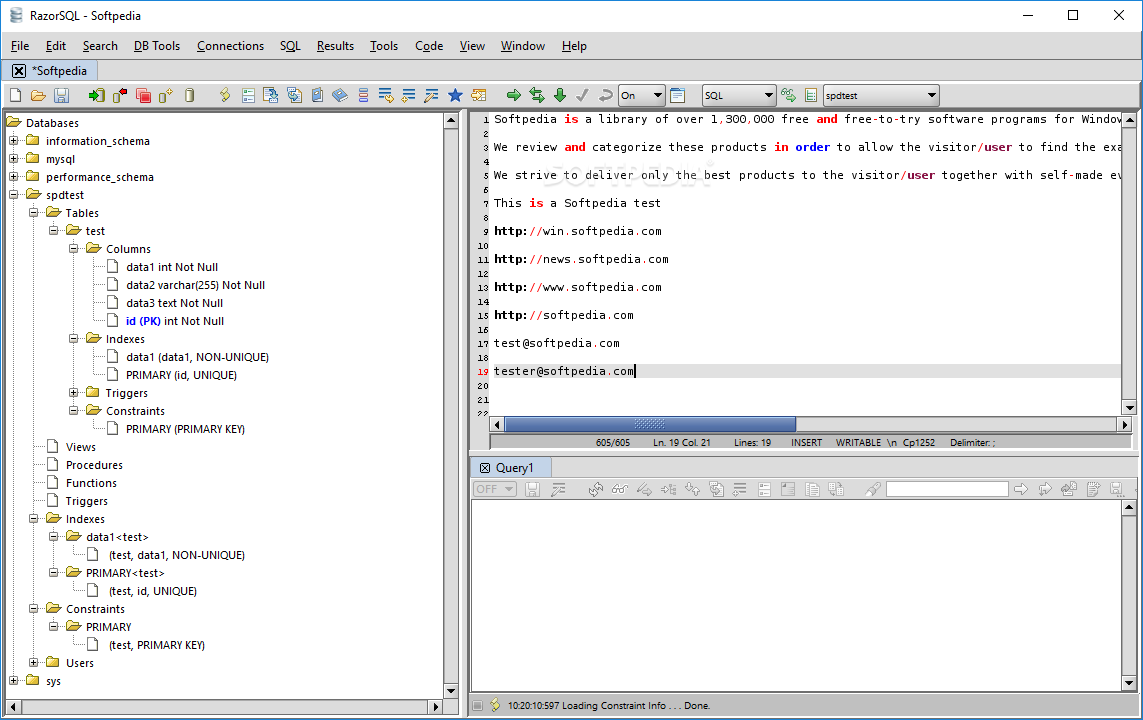
Task: Click the green down arrow icon
Action: coord(560,95)
